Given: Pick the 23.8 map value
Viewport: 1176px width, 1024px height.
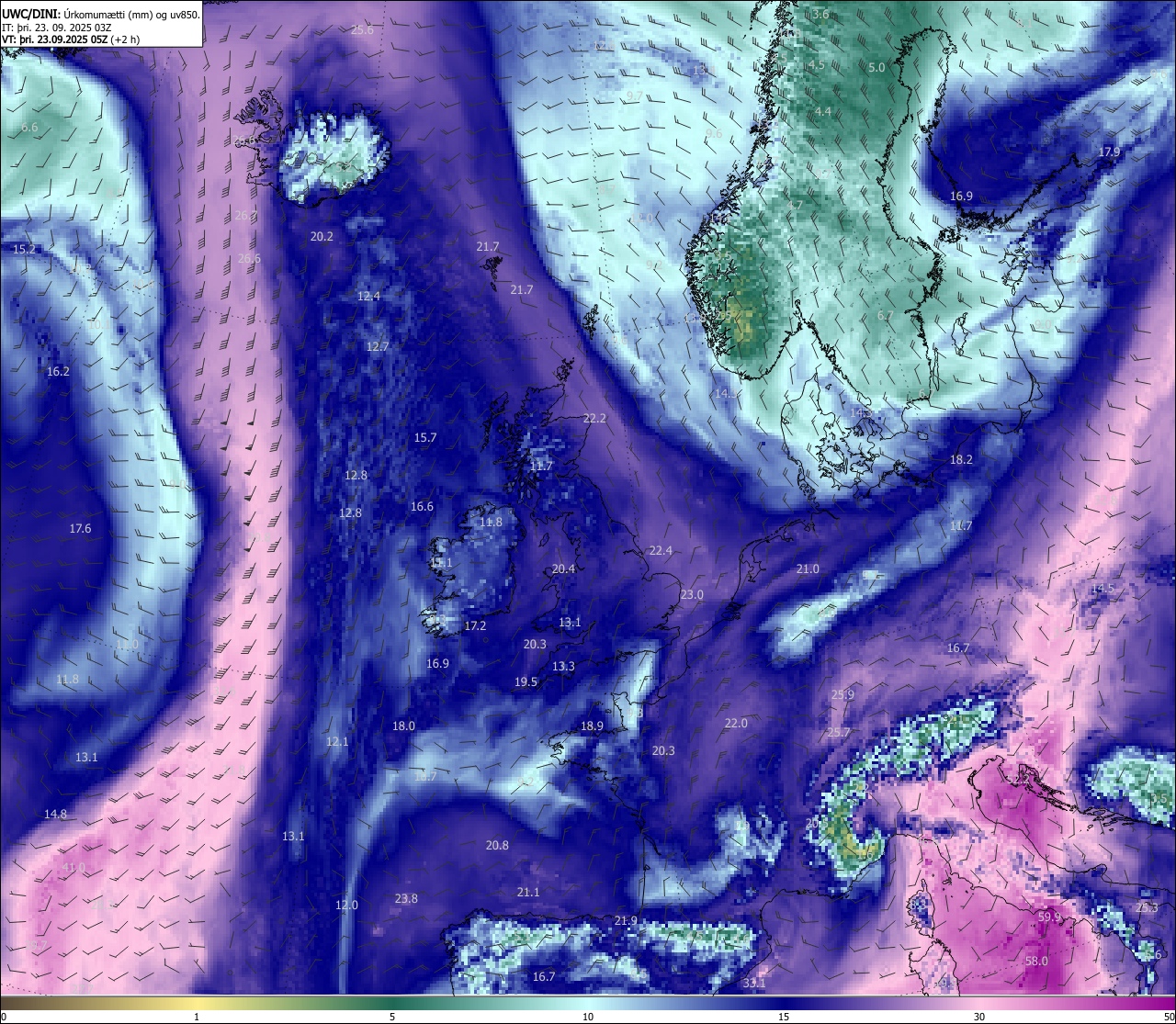Looking at the screenshot, I should (x=406, y=898).
